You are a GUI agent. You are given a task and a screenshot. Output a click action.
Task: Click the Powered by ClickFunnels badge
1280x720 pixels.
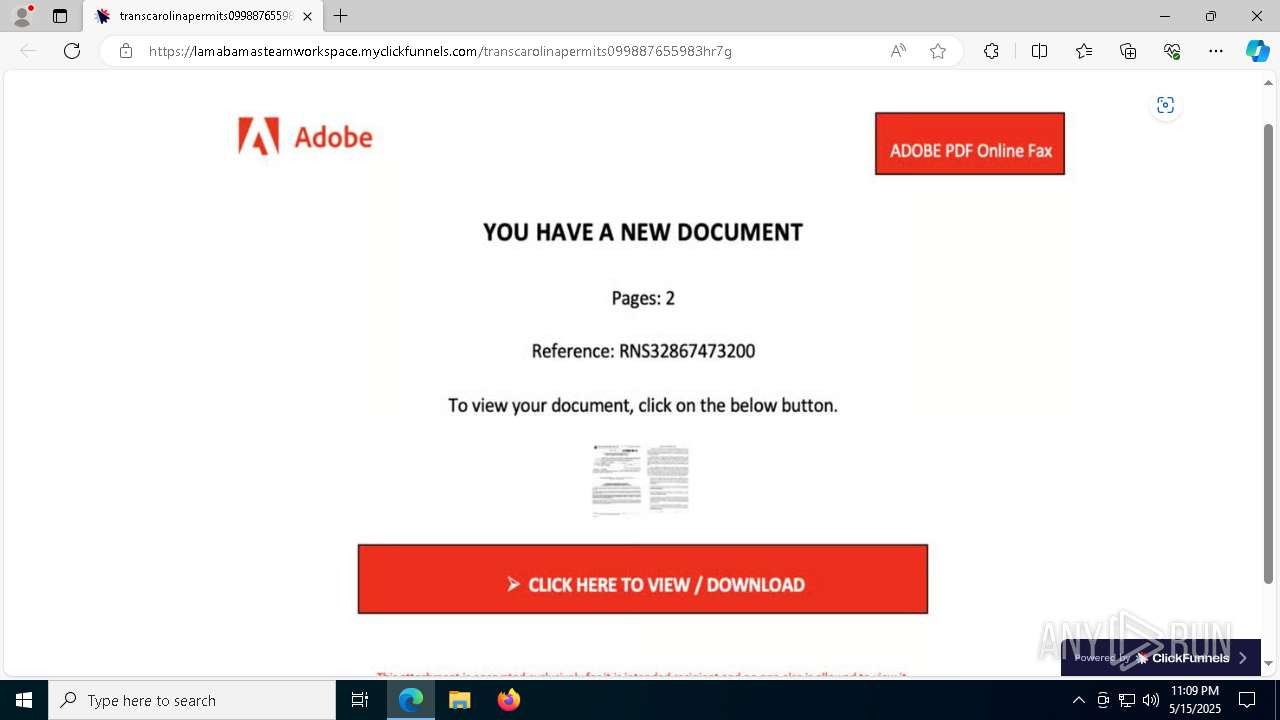(1161, 658)
